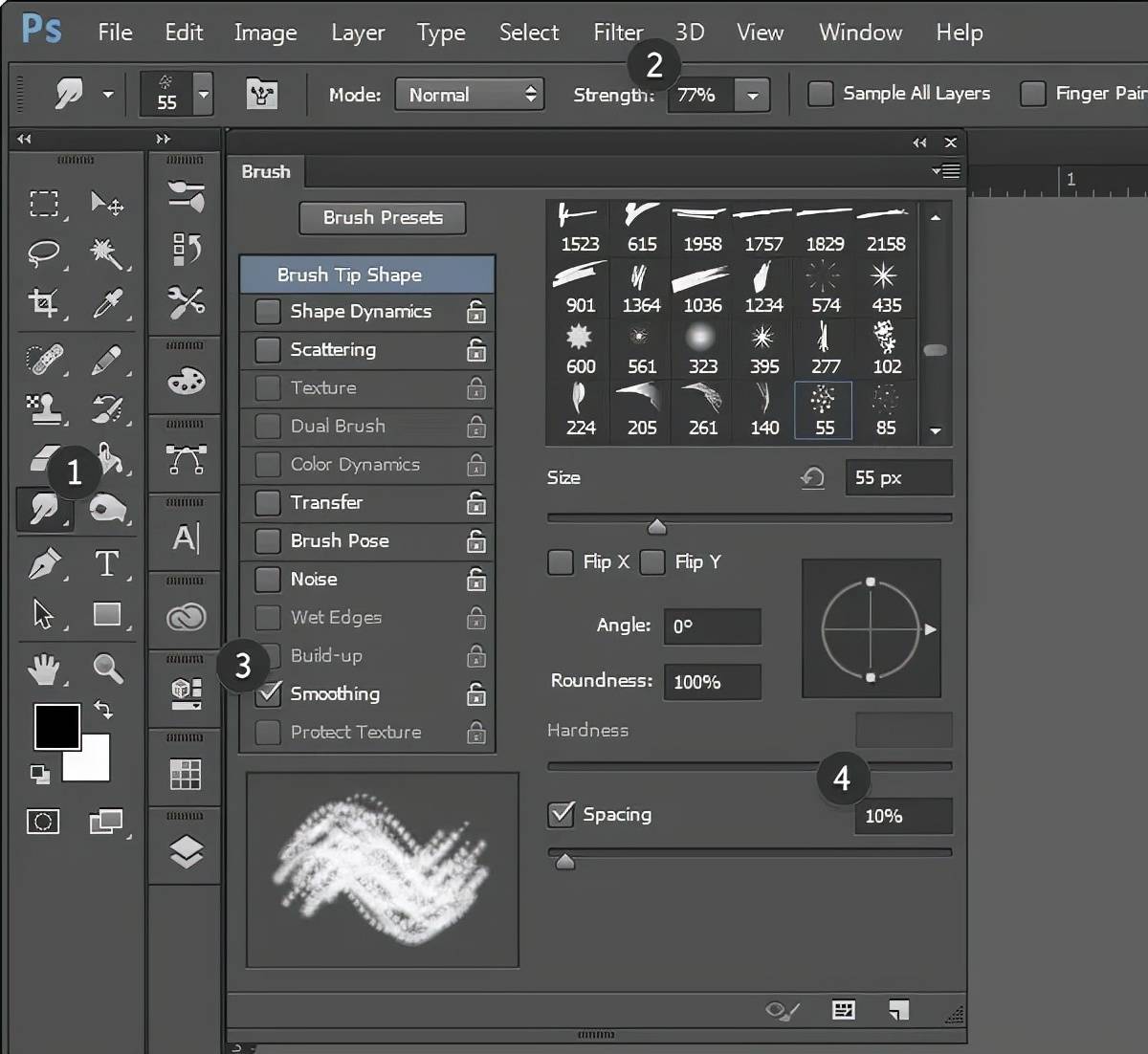This screenshot has width=1148, height=1054.
Task: Select the Zoom magnifier tool
Action: pyautogui.click(x=107, y=668)
